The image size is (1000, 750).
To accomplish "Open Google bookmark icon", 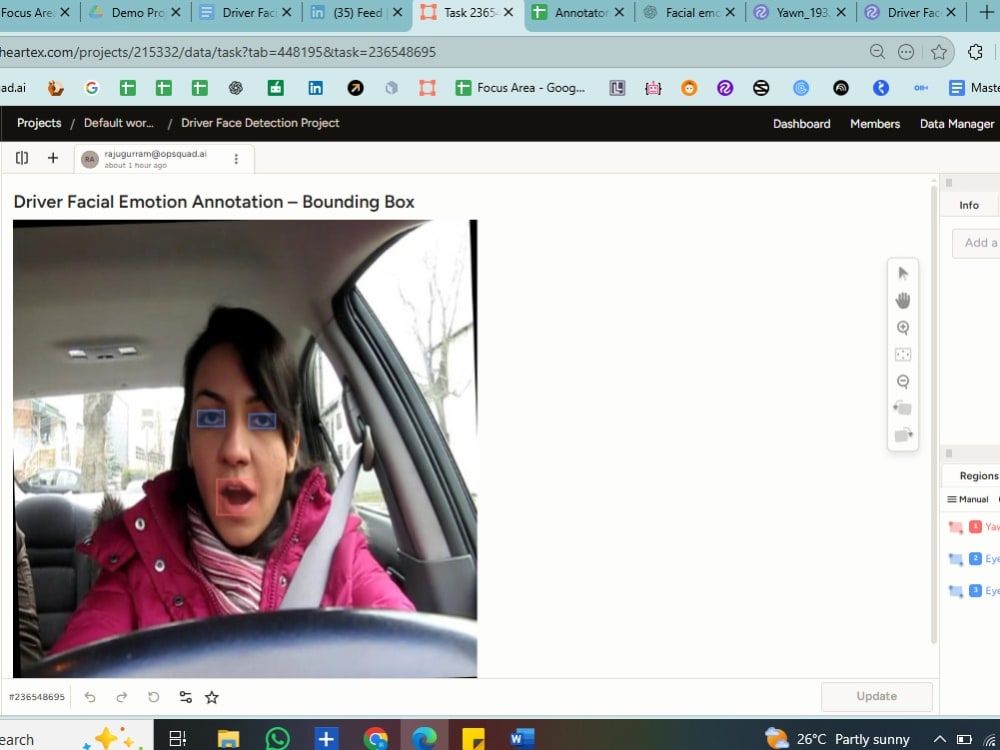I will (92, 88).
